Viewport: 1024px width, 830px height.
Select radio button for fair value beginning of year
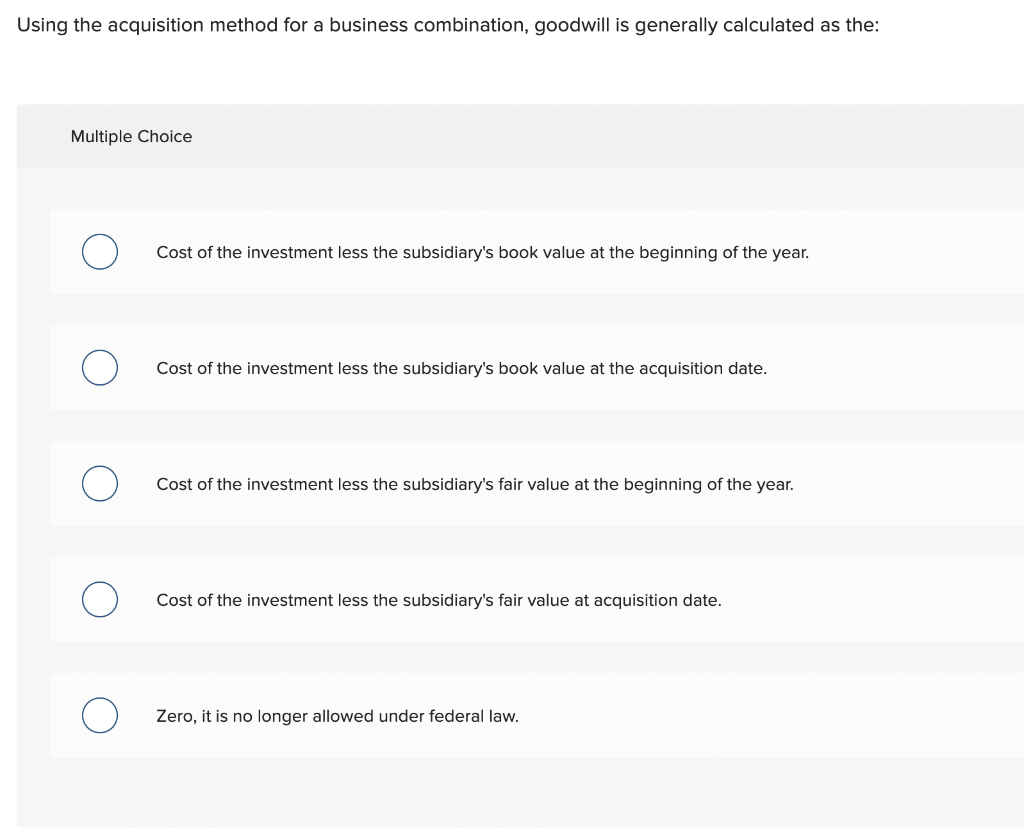click(x=99, y=484)
